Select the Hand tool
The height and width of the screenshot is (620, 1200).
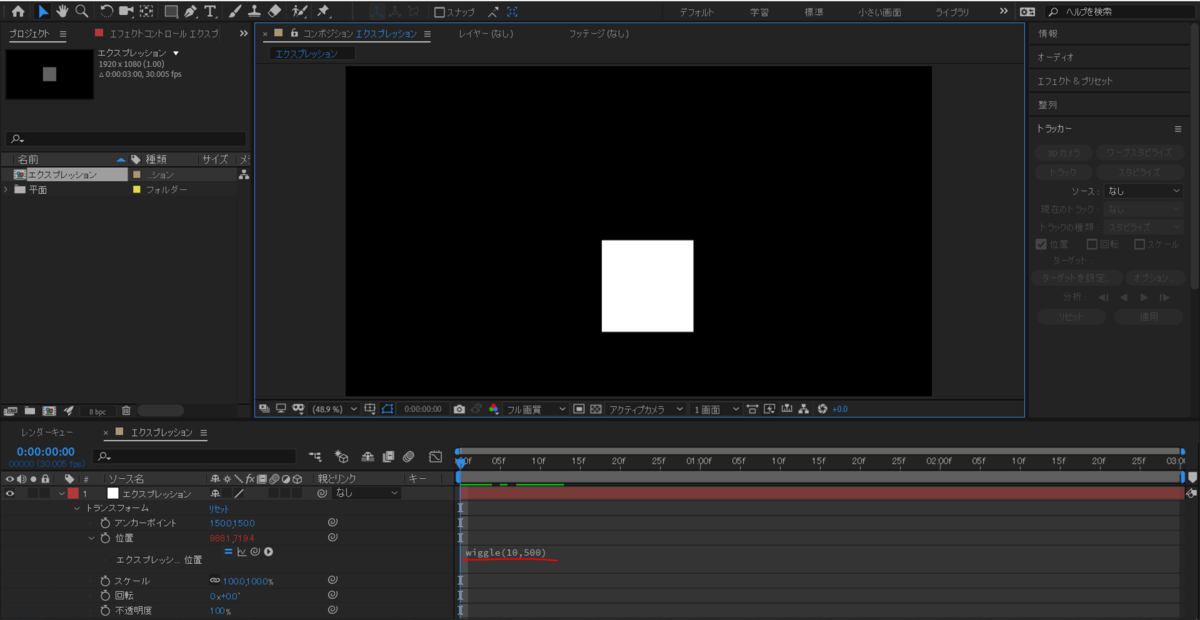click(x=62, y=12)
